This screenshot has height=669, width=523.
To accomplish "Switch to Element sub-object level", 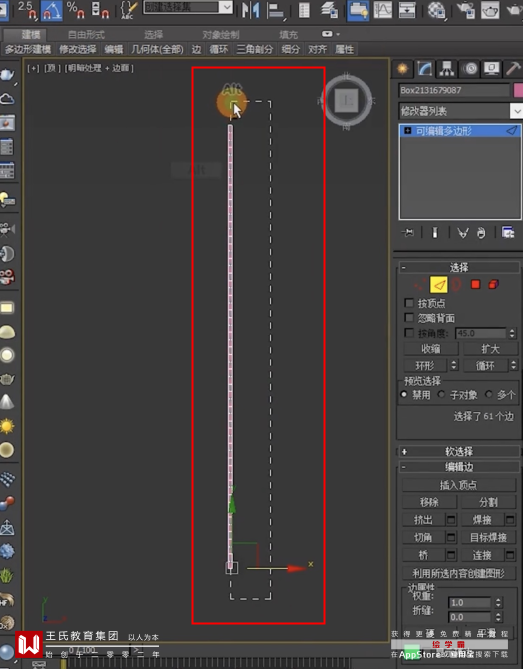I will 494,284.
